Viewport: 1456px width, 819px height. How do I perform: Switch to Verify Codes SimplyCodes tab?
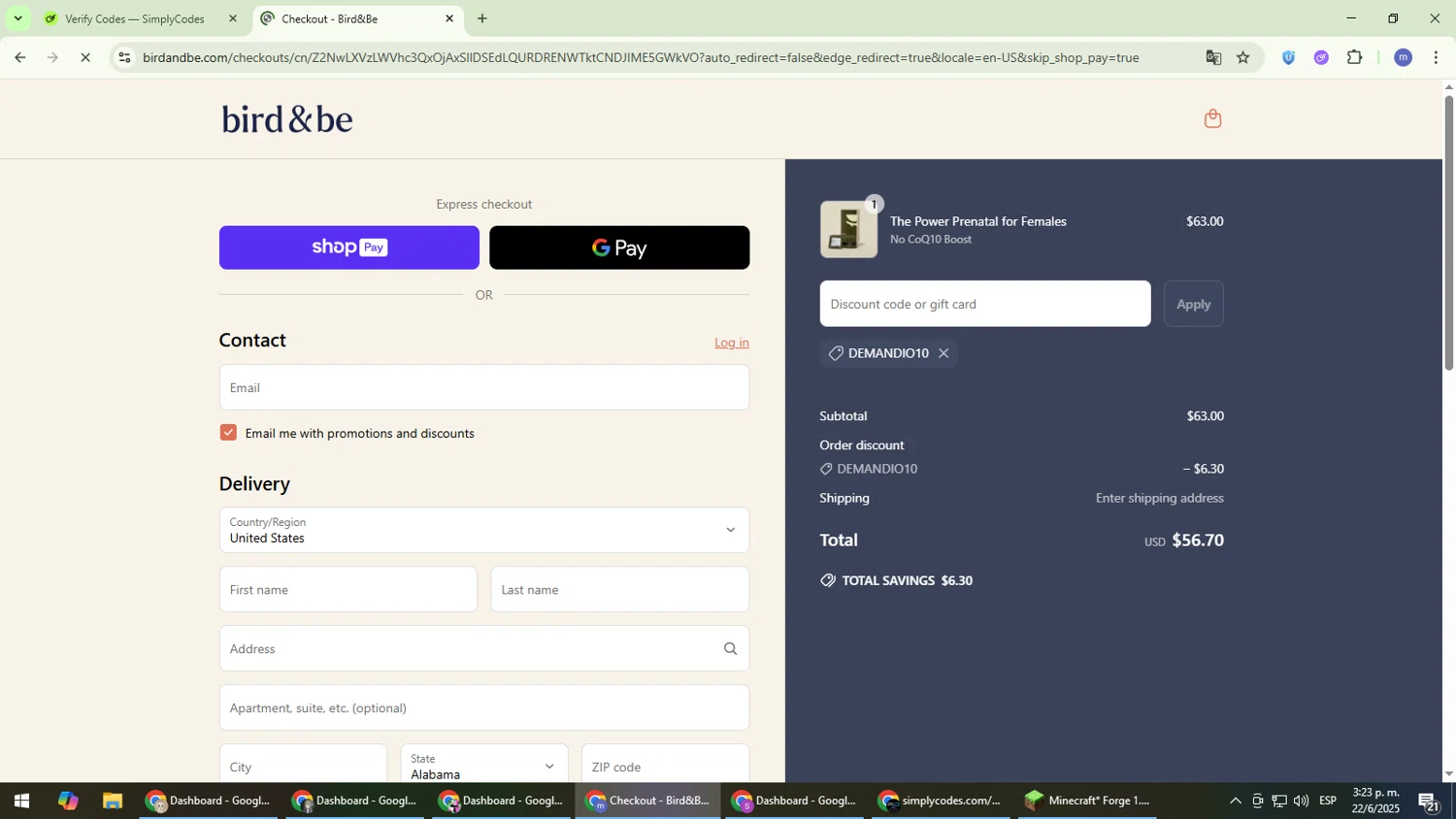(136, 18)
